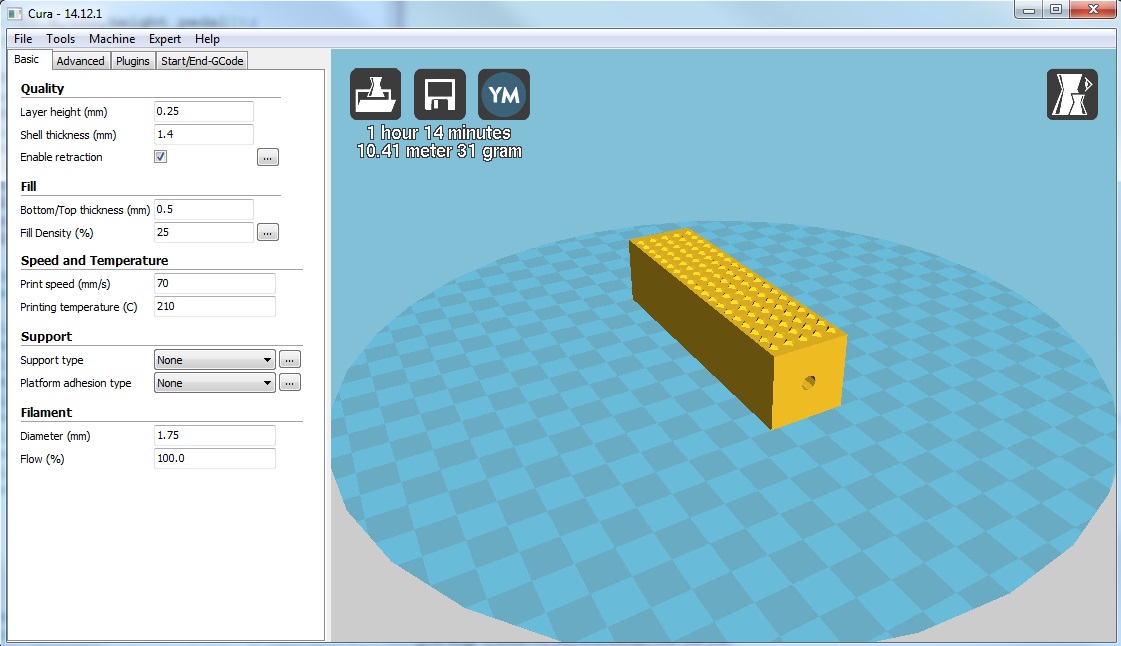
Task: Open Support type settings ellipsis button
Action: [290, 360]
